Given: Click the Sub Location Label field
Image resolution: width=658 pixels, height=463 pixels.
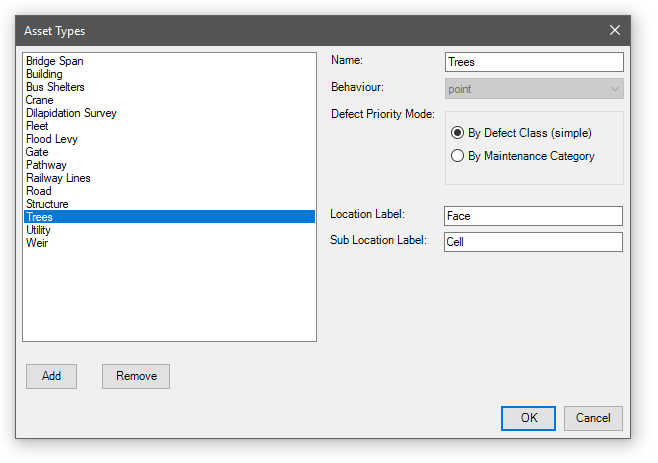Looking at the screenshot, I should tap(534, 242).
